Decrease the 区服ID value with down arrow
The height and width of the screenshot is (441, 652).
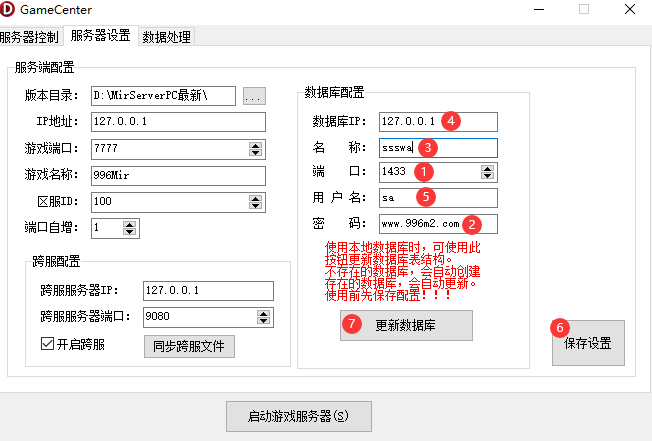[x=256, y=206]
